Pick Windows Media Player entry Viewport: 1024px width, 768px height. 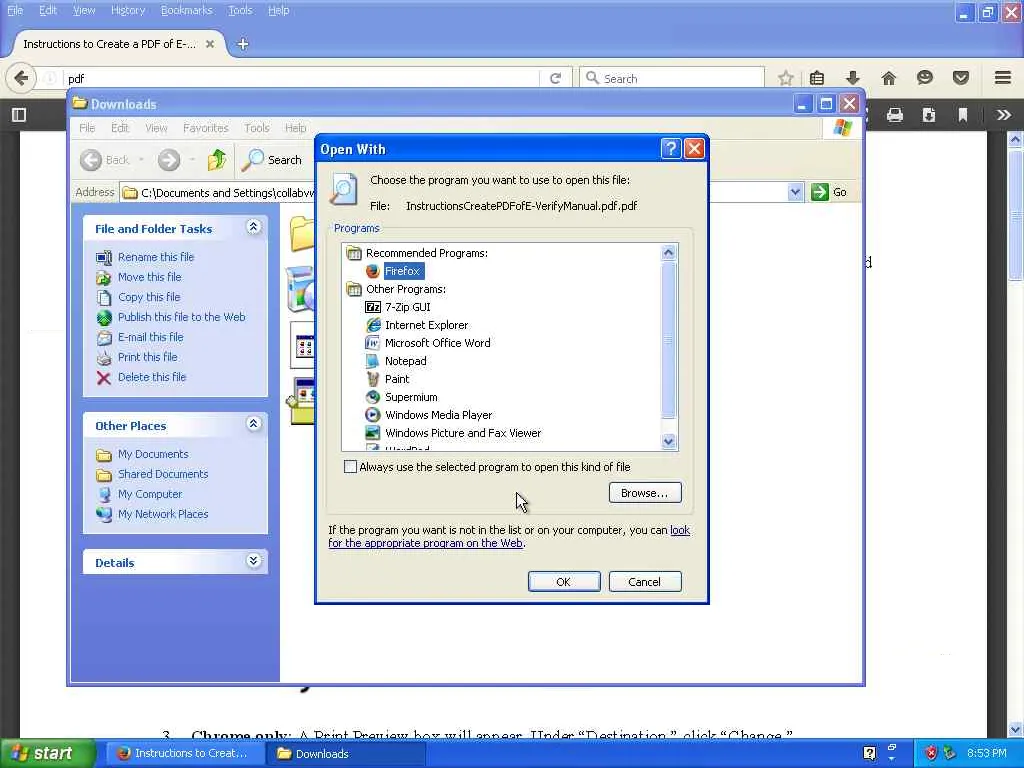438,415
